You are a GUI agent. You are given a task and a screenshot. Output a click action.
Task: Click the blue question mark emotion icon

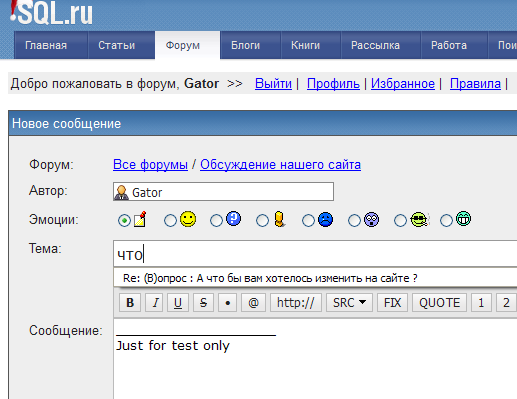[234, 219]
